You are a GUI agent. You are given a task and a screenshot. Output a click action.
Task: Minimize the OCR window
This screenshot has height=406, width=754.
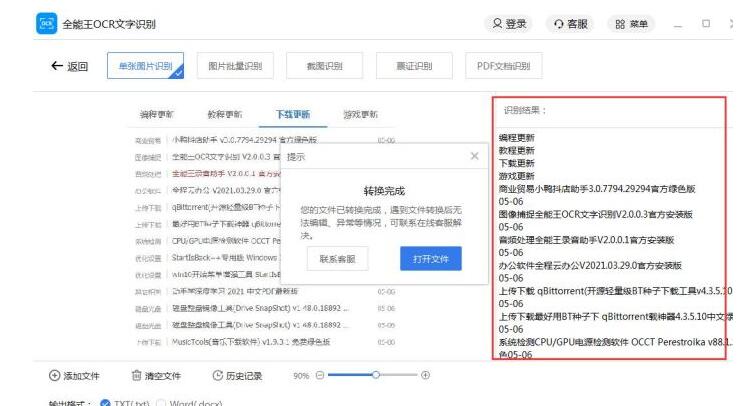[678, 24]
